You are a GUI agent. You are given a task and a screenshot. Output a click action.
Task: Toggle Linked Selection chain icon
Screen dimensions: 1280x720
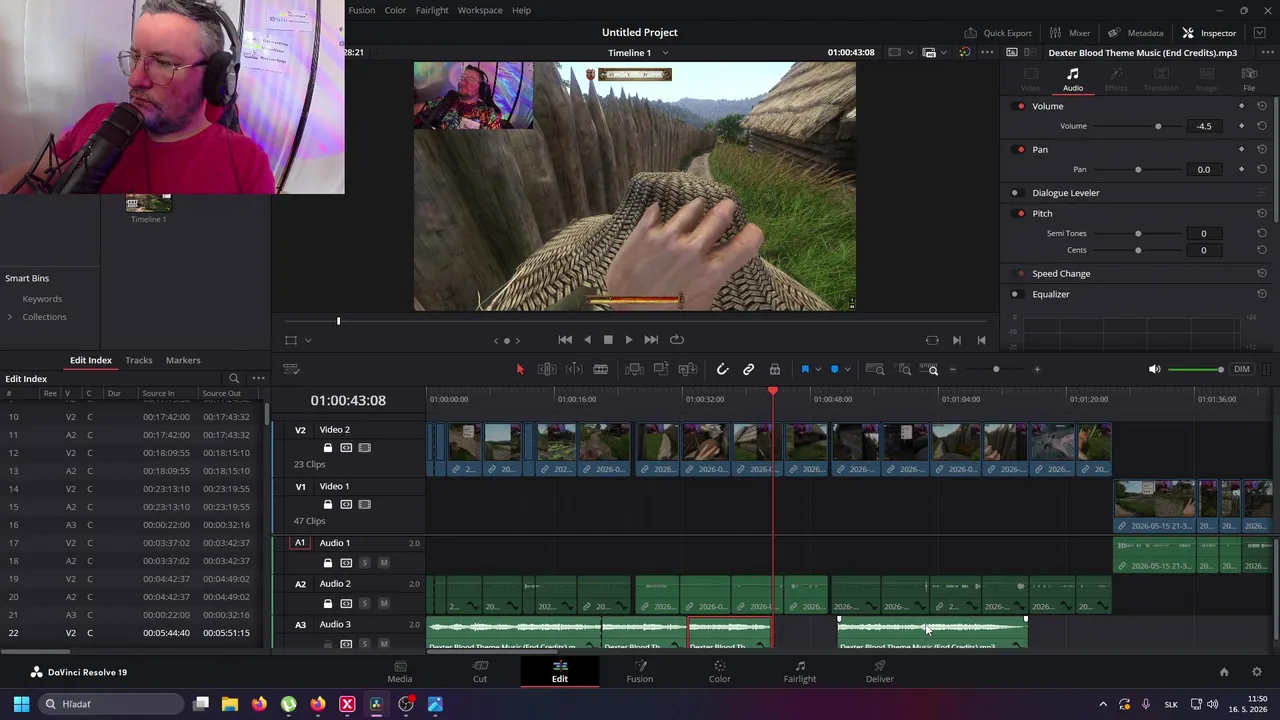coord(748,369)
